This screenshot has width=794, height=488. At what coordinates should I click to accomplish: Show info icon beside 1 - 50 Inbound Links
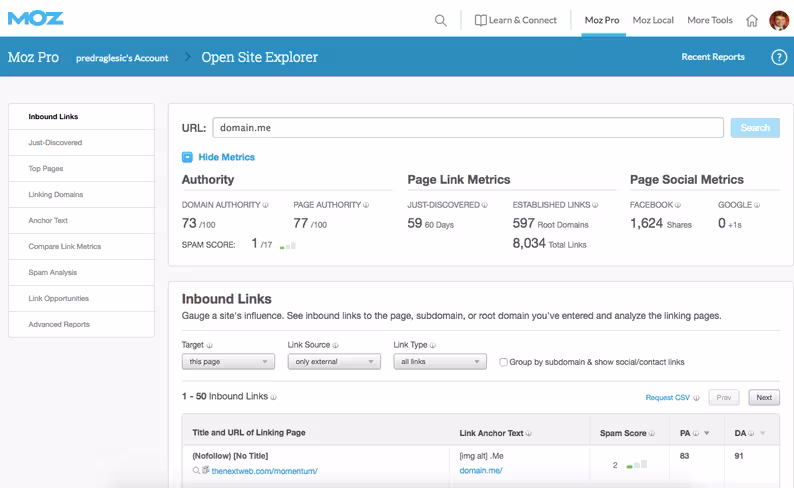273,397
